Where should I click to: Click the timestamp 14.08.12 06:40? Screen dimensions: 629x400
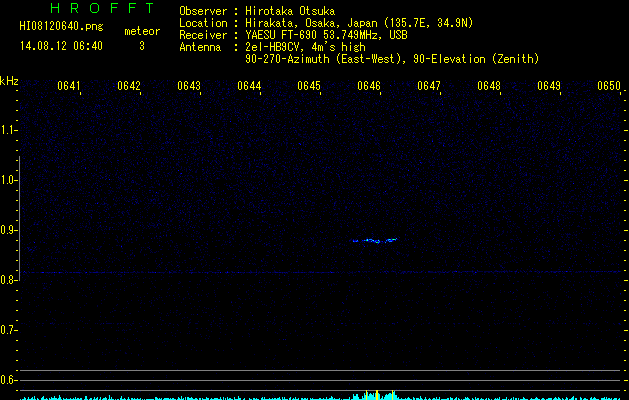(x=61, y=46)
